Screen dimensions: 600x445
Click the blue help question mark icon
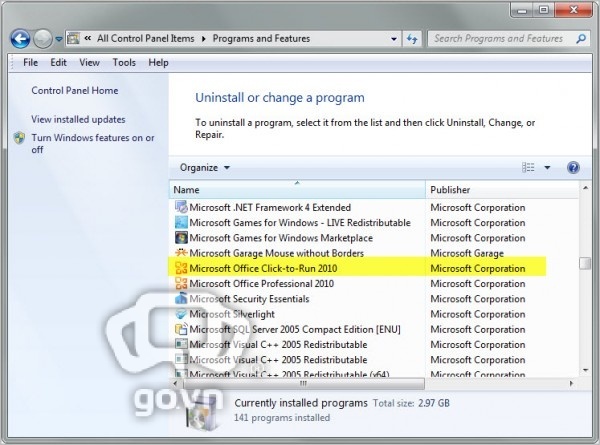573,168
